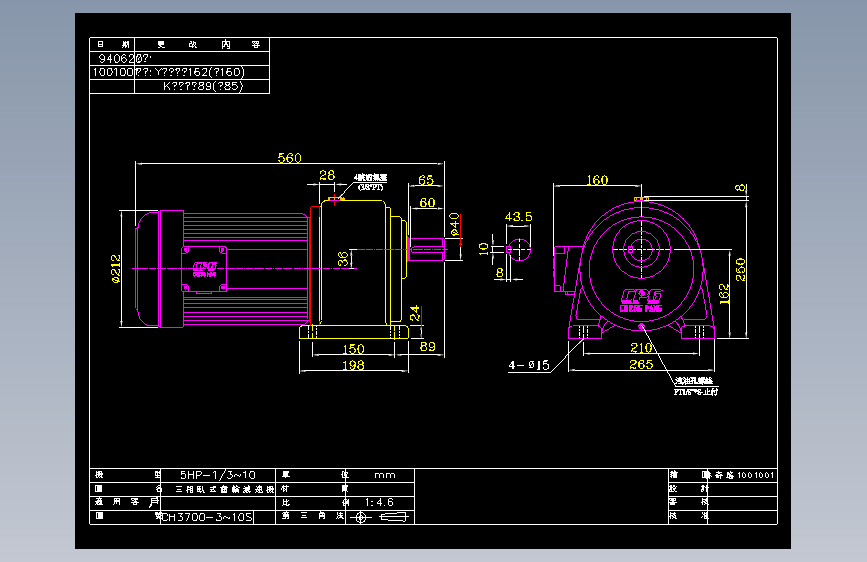
Task: Click the third-angle projection symbol
Action: 380,517
